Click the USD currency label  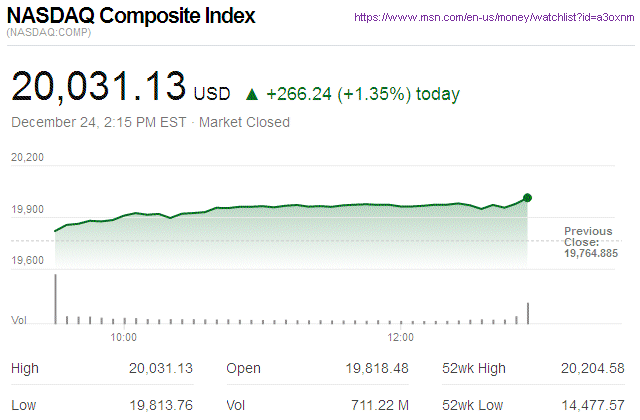tap(212, 94)
